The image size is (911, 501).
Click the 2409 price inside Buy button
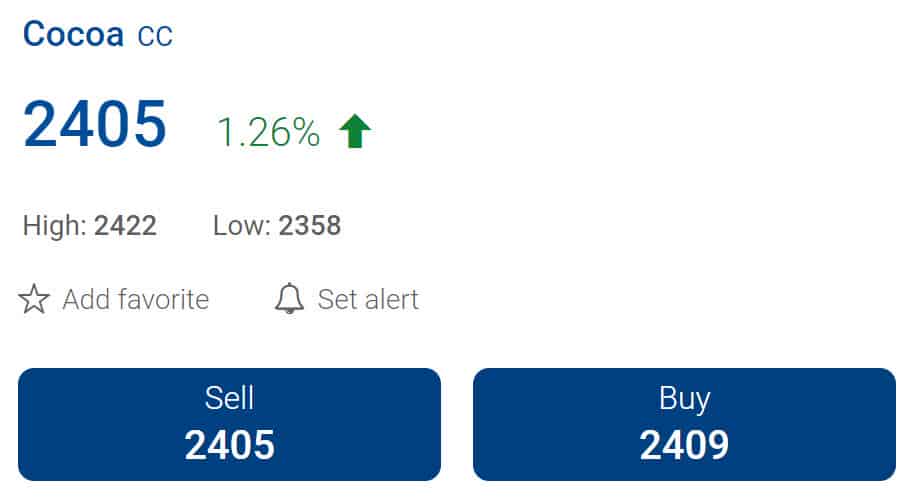click(x=684, y=445)
